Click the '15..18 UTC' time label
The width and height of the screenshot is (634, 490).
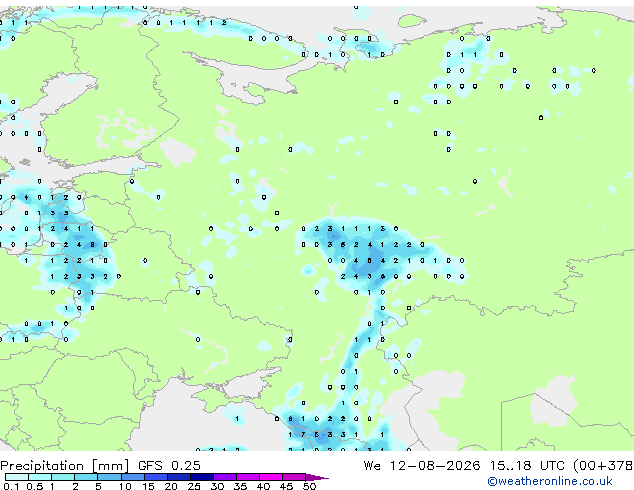point(527,466)
